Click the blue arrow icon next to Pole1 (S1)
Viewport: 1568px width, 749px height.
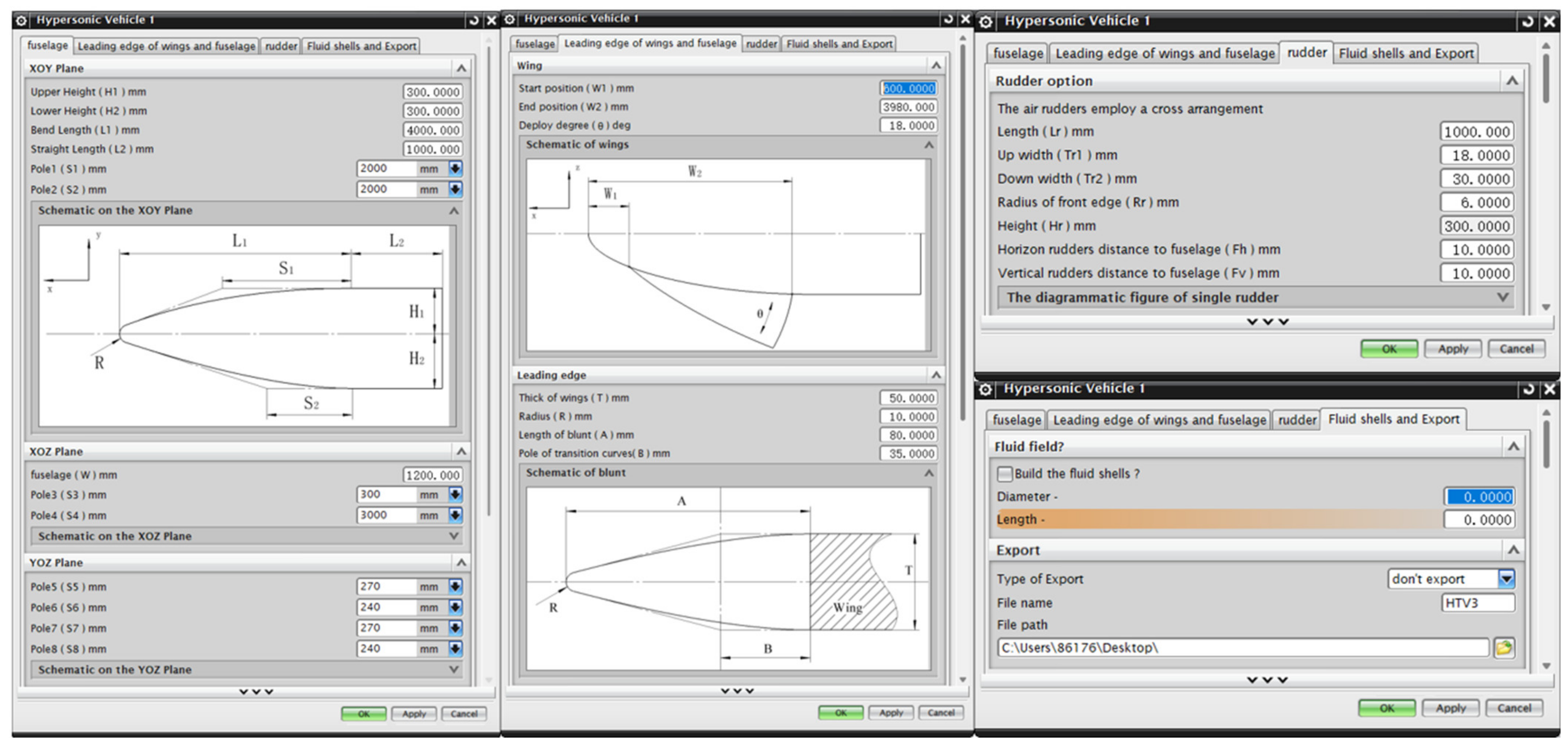tap(455, 169)
